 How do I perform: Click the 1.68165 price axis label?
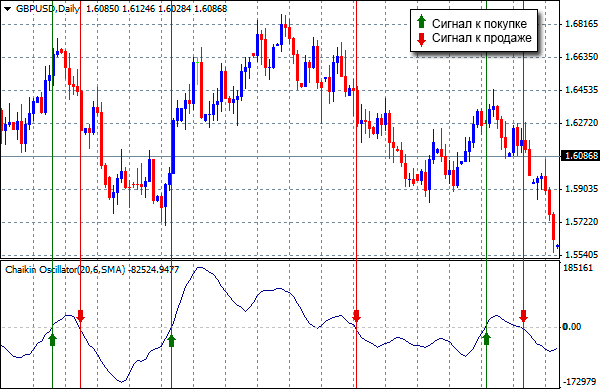click(x=581, y=24)
